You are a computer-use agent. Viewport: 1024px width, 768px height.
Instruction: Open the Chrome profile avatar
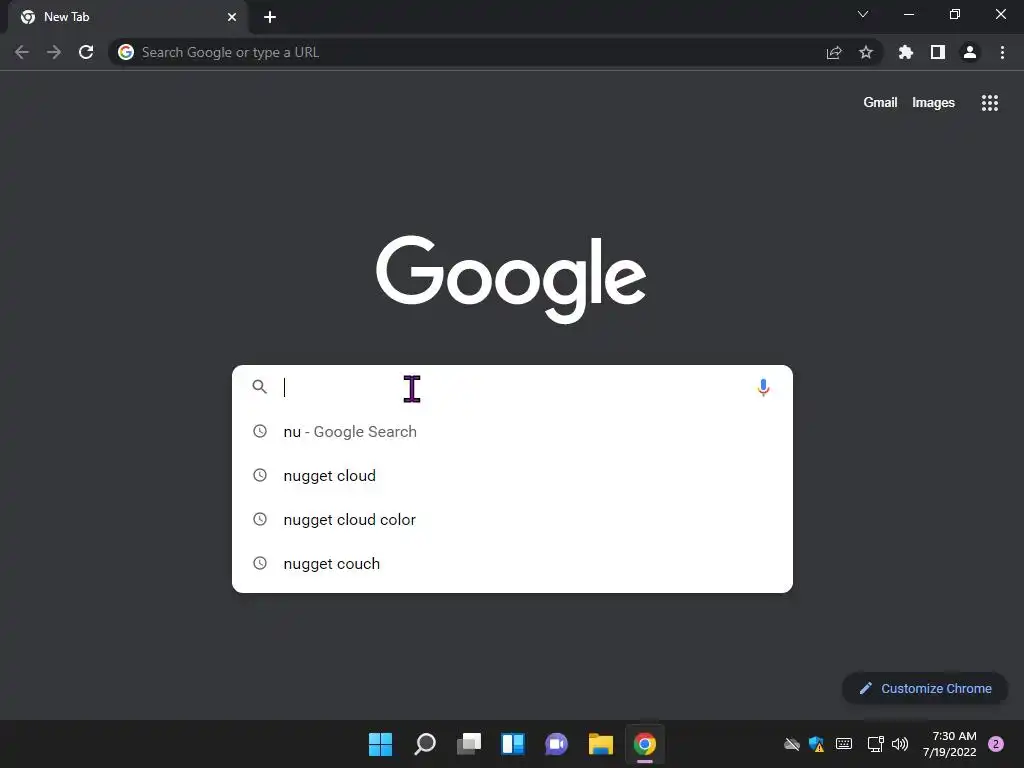[970, 52]
